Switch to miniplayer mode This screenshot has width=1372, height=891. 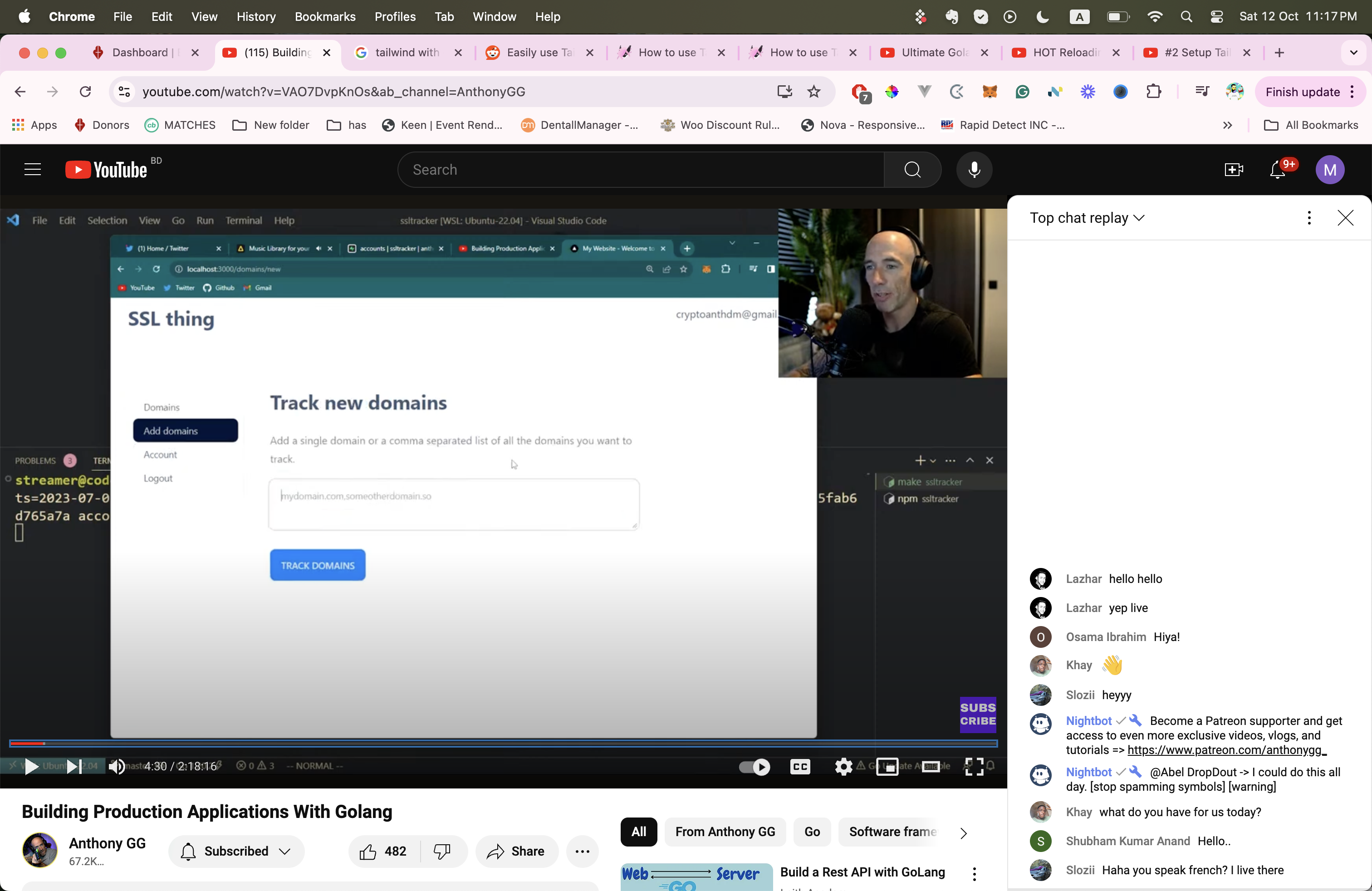tap(887, 767)
